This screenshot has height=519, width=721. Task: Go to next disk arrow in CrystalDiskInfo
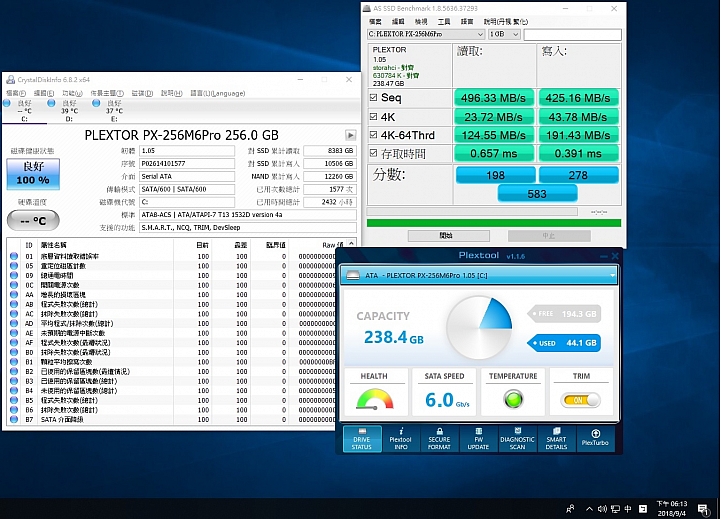tap(350, 135)
